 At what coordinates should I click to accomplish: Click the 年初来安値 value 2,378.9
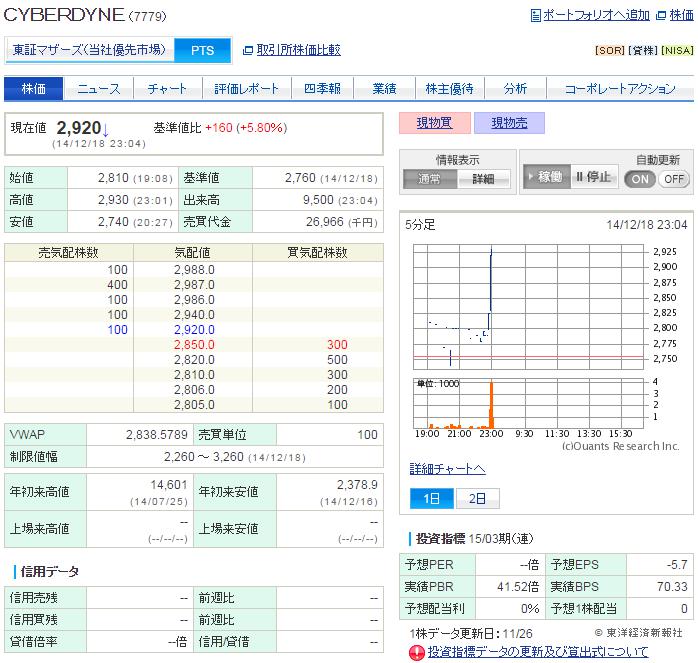point(357,485)
